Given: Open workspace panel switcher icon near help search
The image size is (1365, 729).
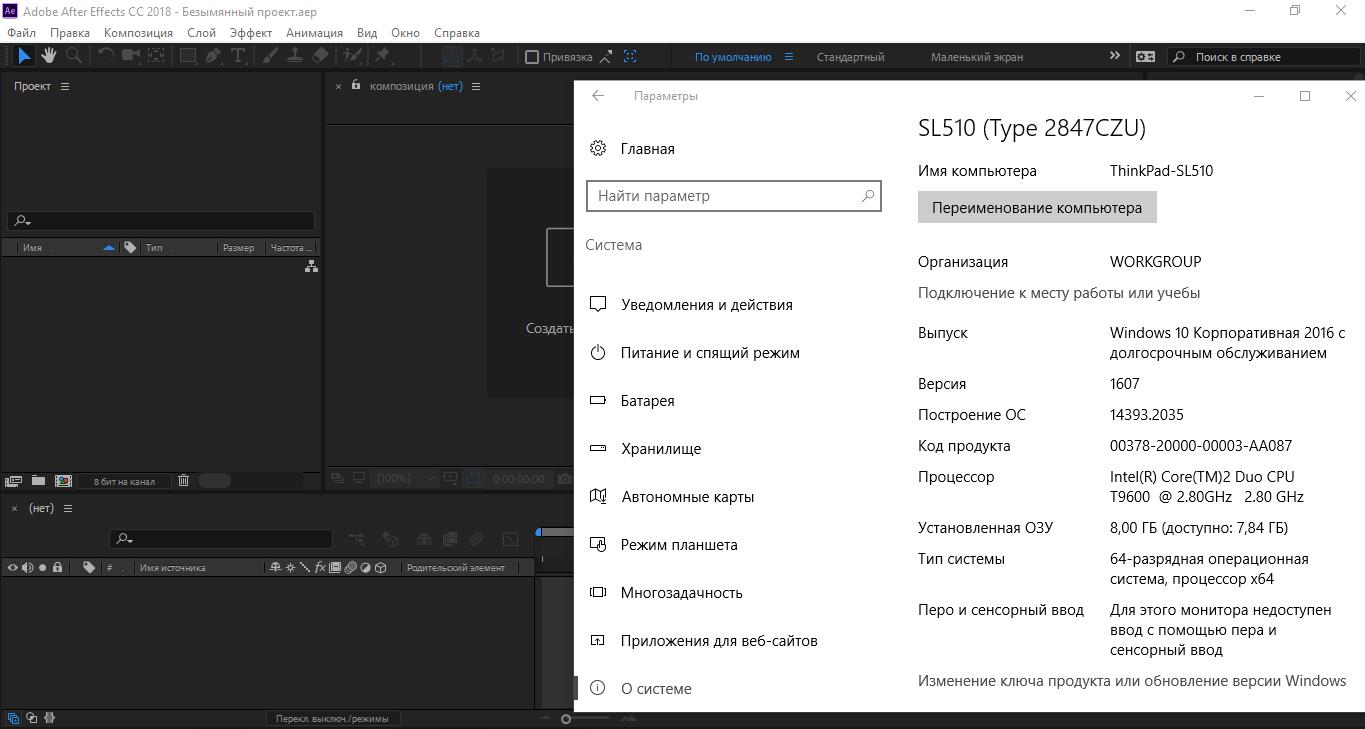Looking at the screenshot, I should pyautogui.click(x=1145, y=57).
